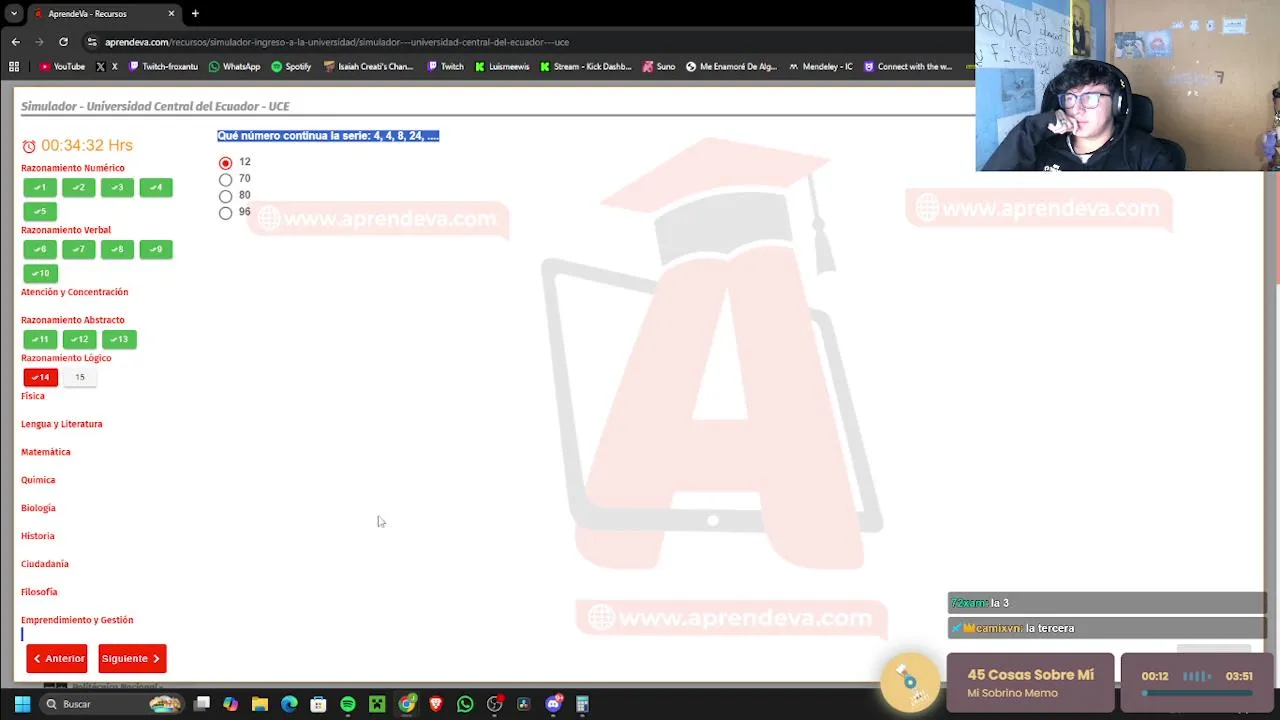Image resolution: width=1280 pixels, height=720 pixels.
Task: Click the Siguiente button
Action: (x=132, y=658)
